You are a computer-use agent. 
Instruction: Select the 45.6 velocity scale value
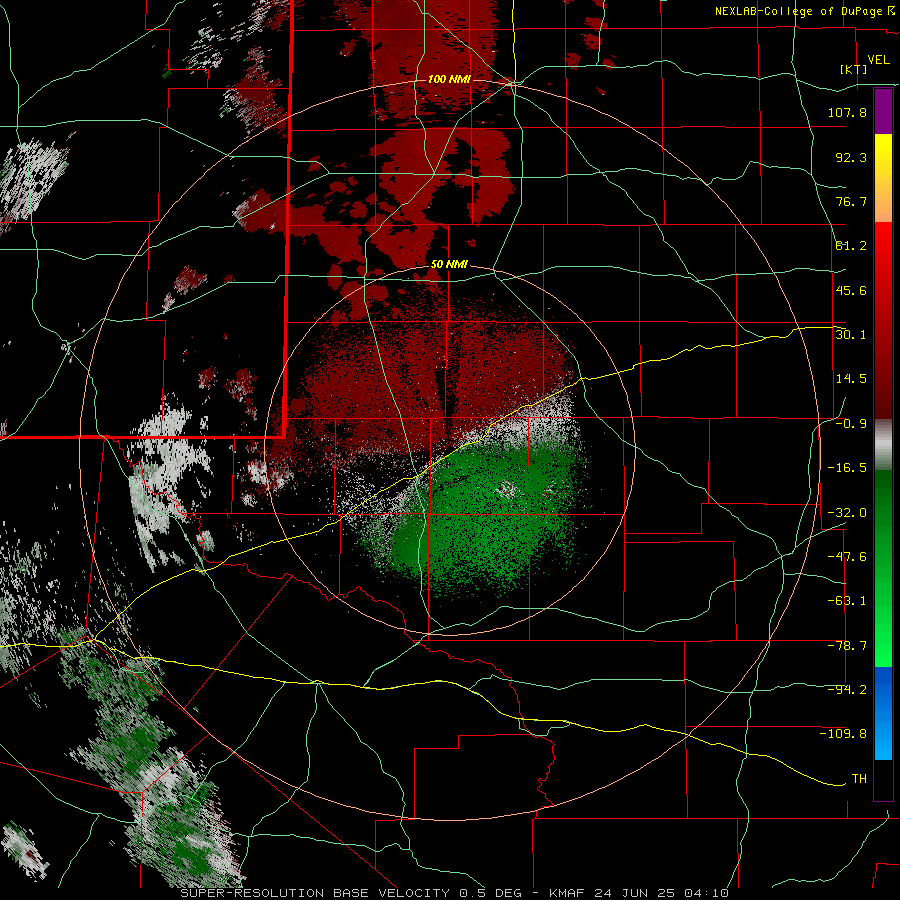(x=851, y=290)
